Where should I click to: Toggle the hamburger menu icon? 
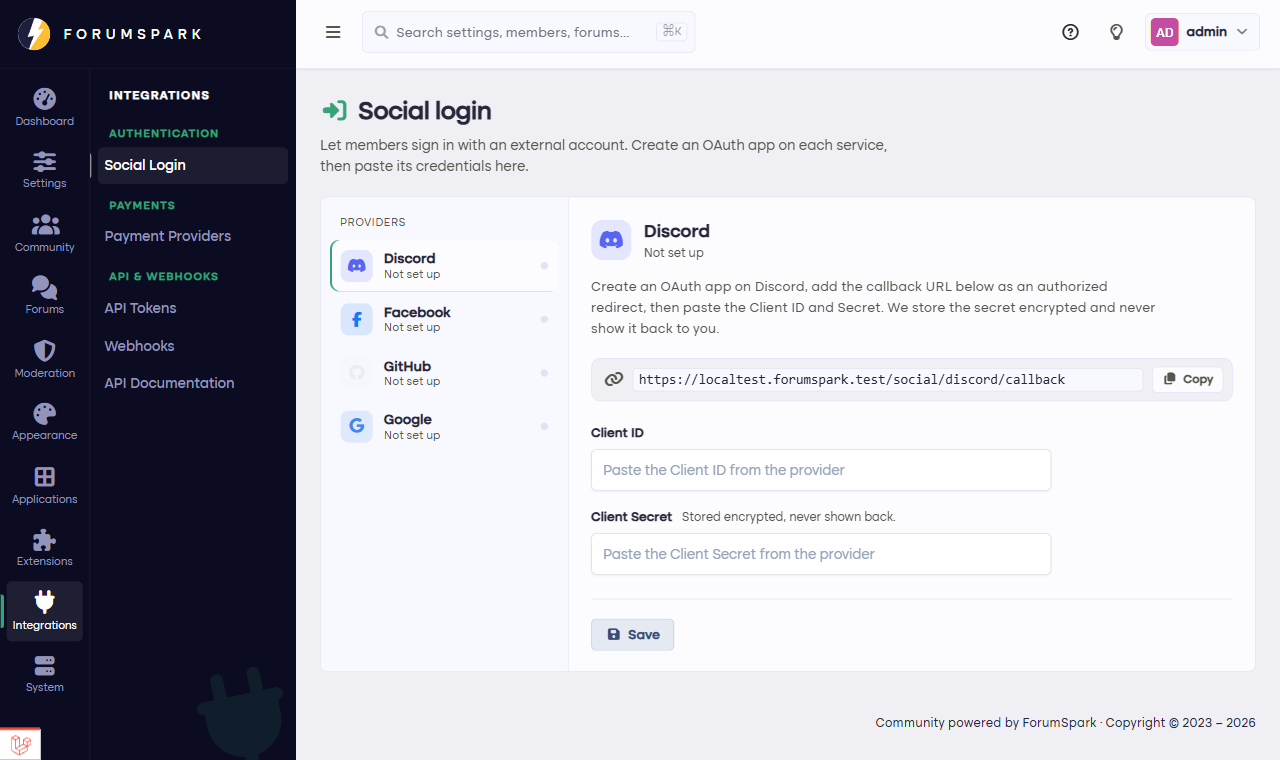pyautogui.click(x=333, y=32)
